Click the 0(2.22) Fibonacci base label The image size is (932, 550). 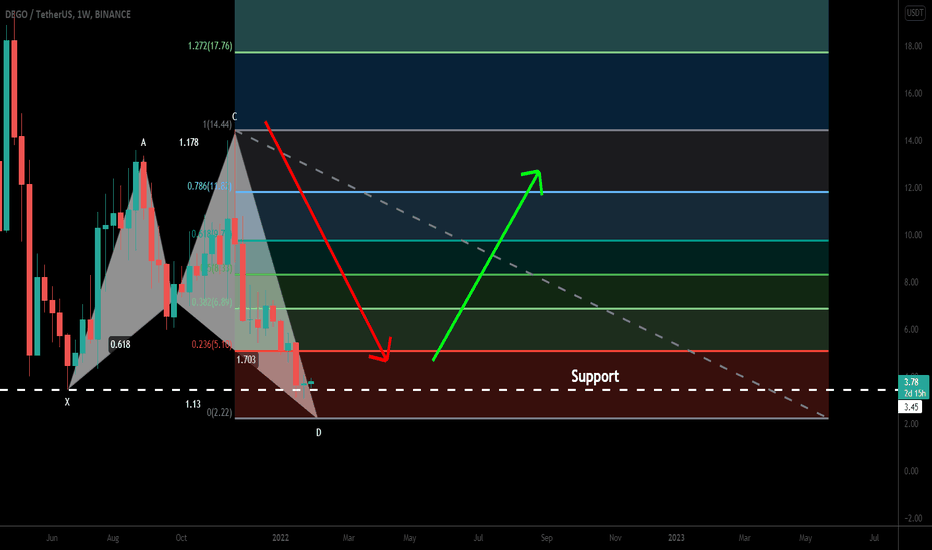click(219, 412)
